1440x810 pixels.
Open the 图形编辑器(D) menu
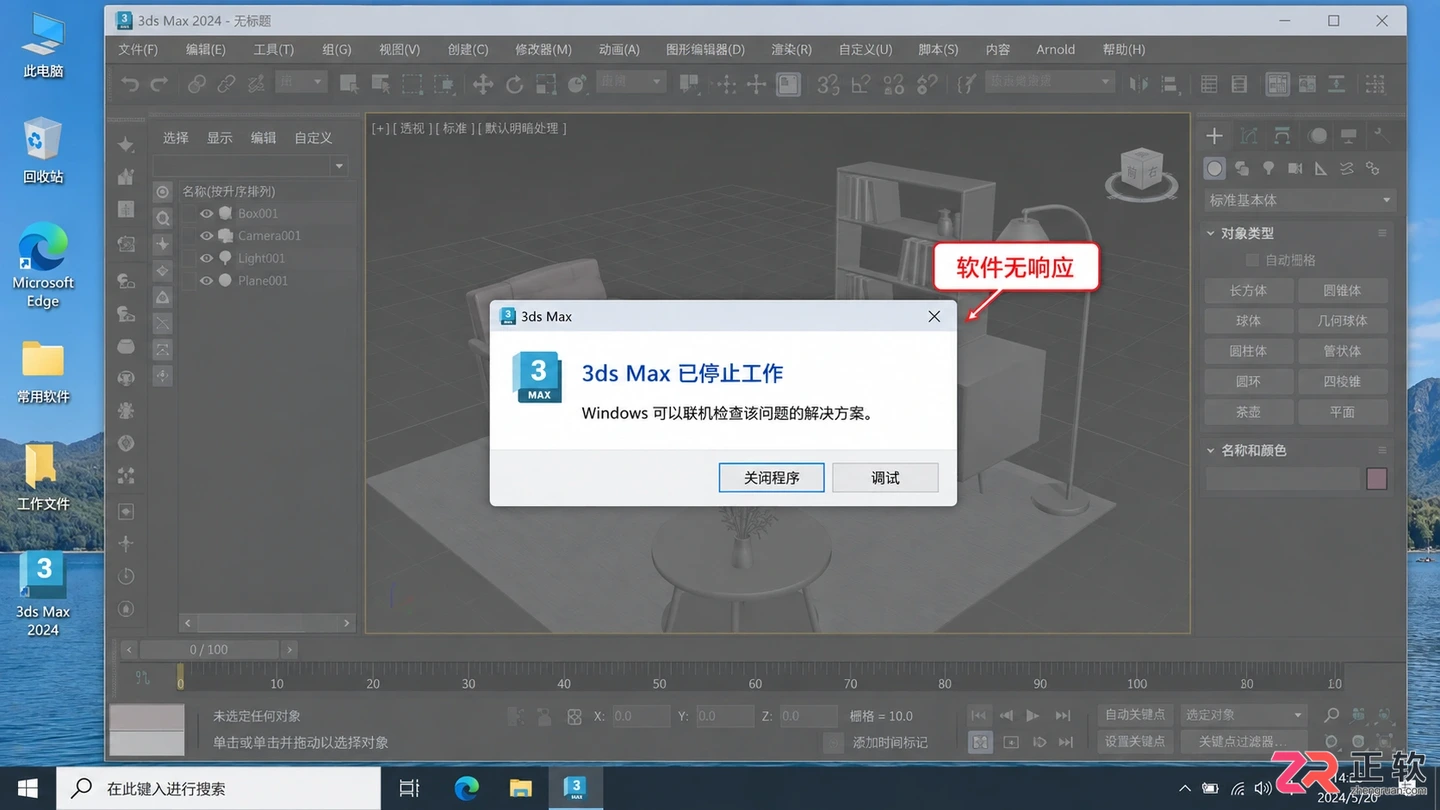point(705,49)
